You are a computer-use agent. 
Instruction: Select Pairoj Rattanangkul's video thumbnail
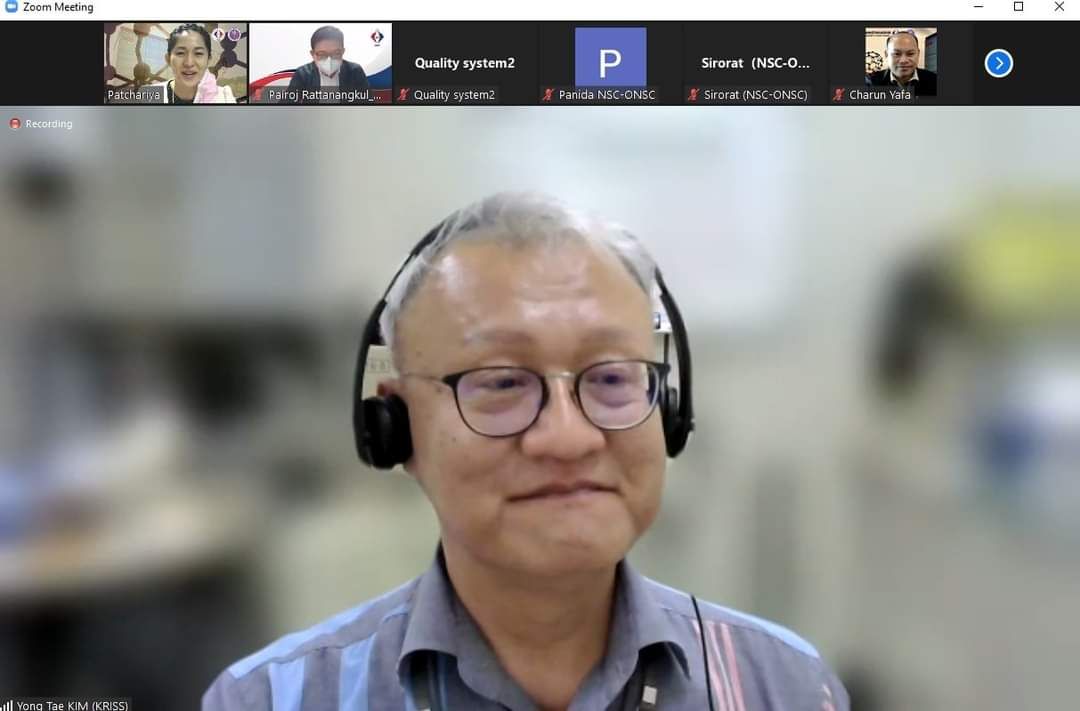click(320, 60)
